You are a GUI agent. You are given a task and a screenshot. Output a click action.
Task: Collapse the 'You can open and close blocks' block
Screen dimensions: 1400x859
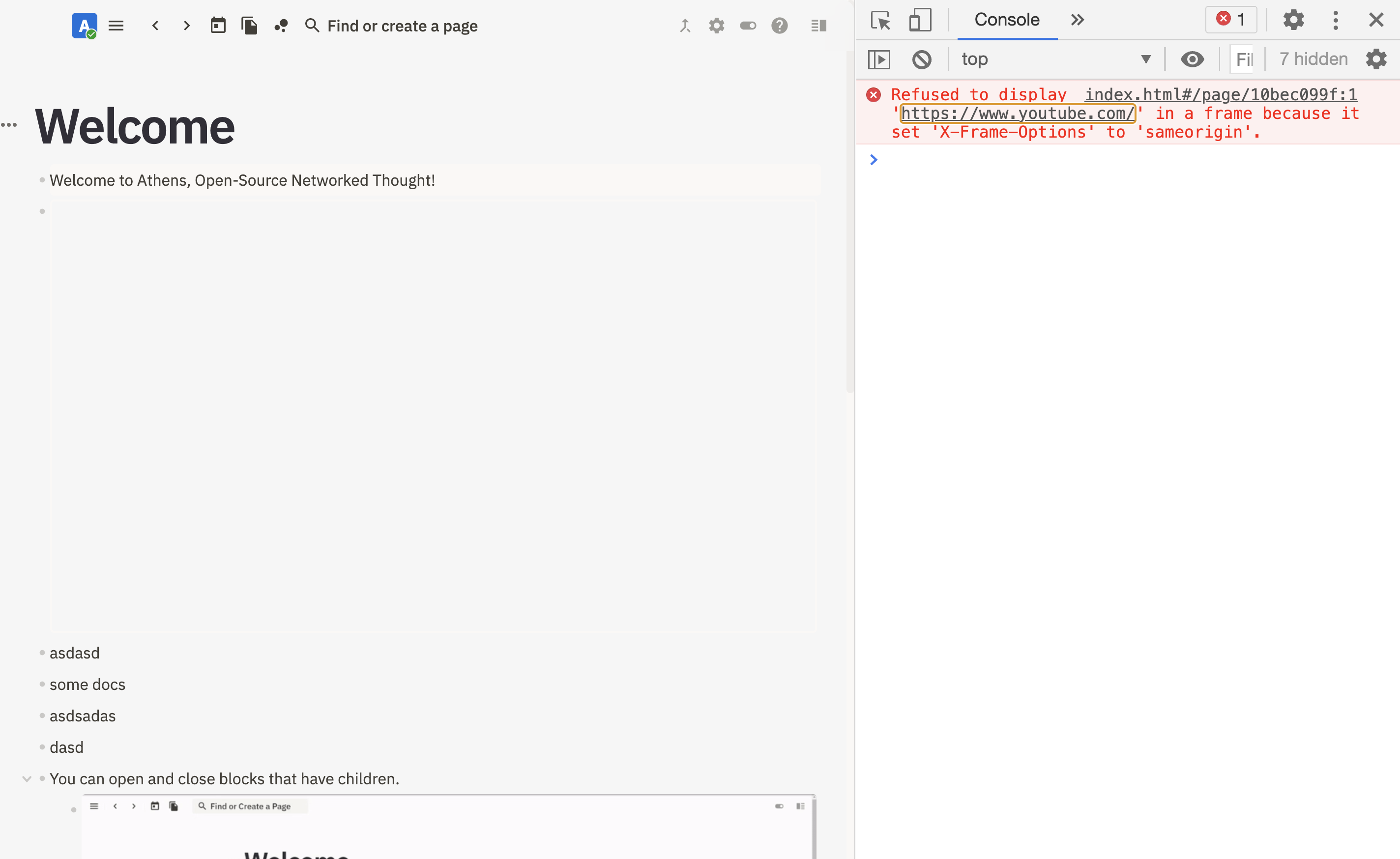pyautogui.click(x=26, y=779)
